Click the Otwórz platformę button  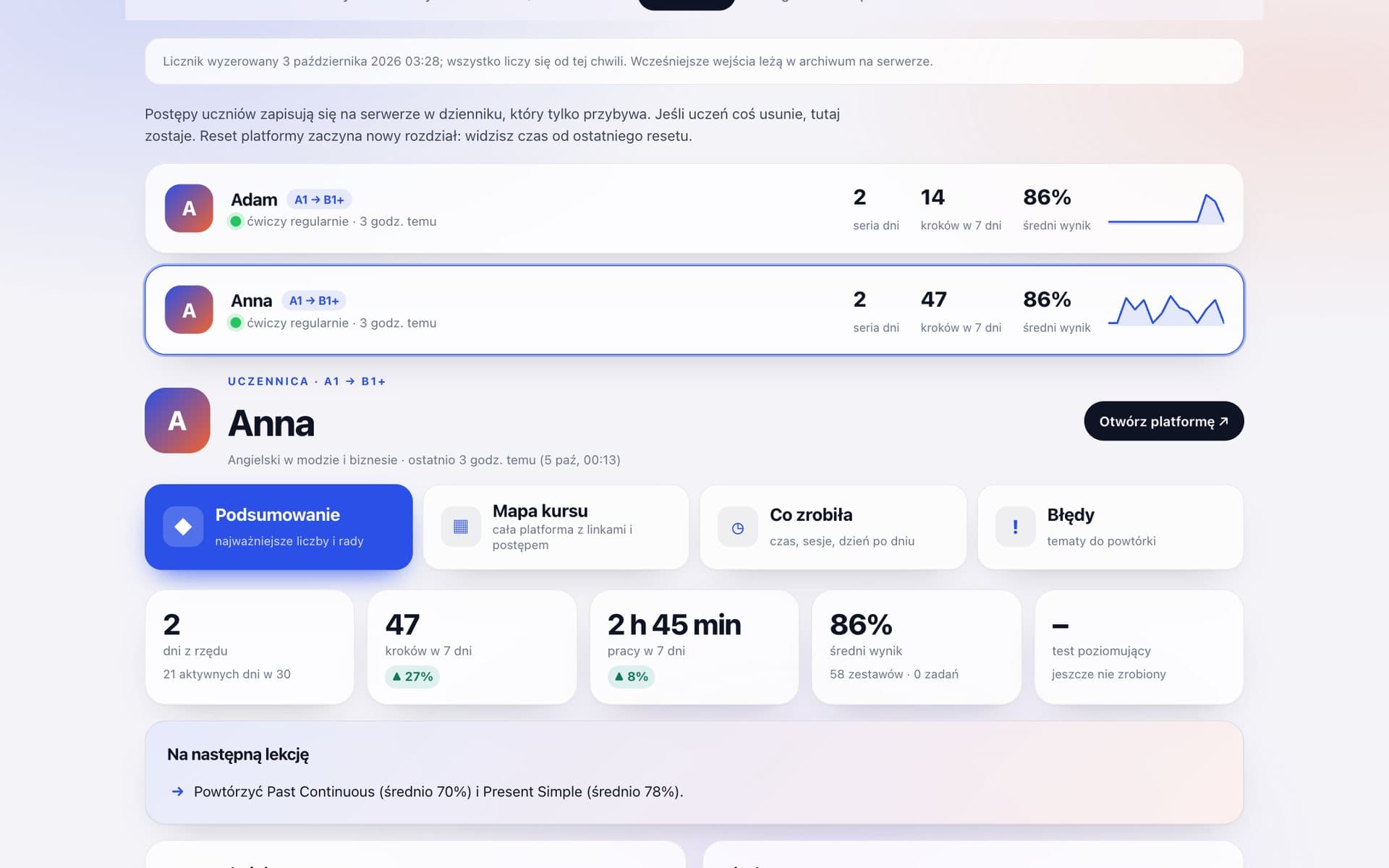click(1163, 421)
